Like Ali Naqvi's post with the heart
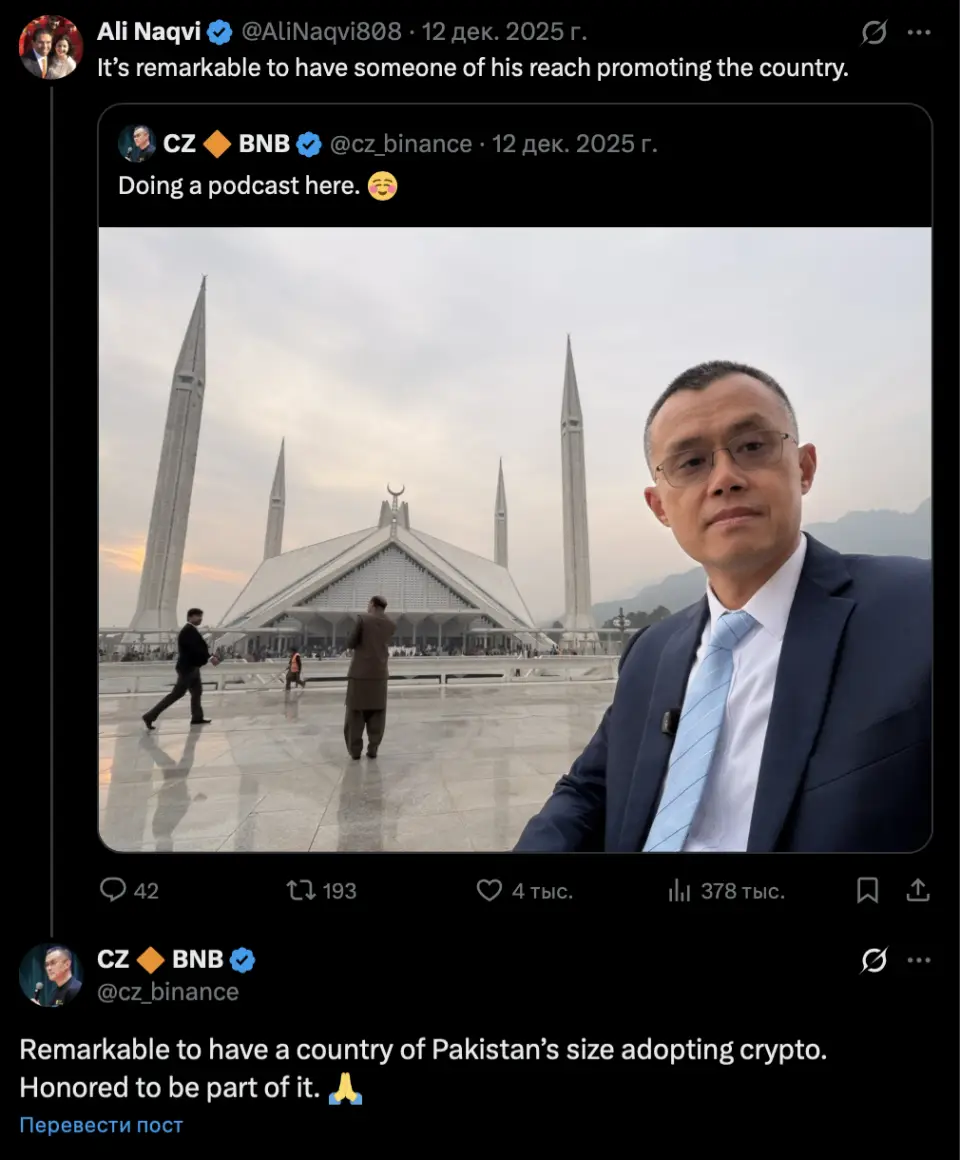960x1160 pixels. [488, 890]
